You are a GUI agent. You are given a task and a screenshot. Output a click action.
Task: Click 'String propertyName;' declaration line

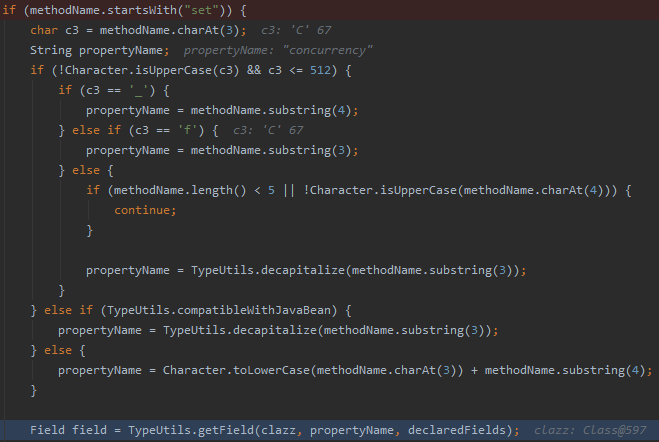[100, 50]
